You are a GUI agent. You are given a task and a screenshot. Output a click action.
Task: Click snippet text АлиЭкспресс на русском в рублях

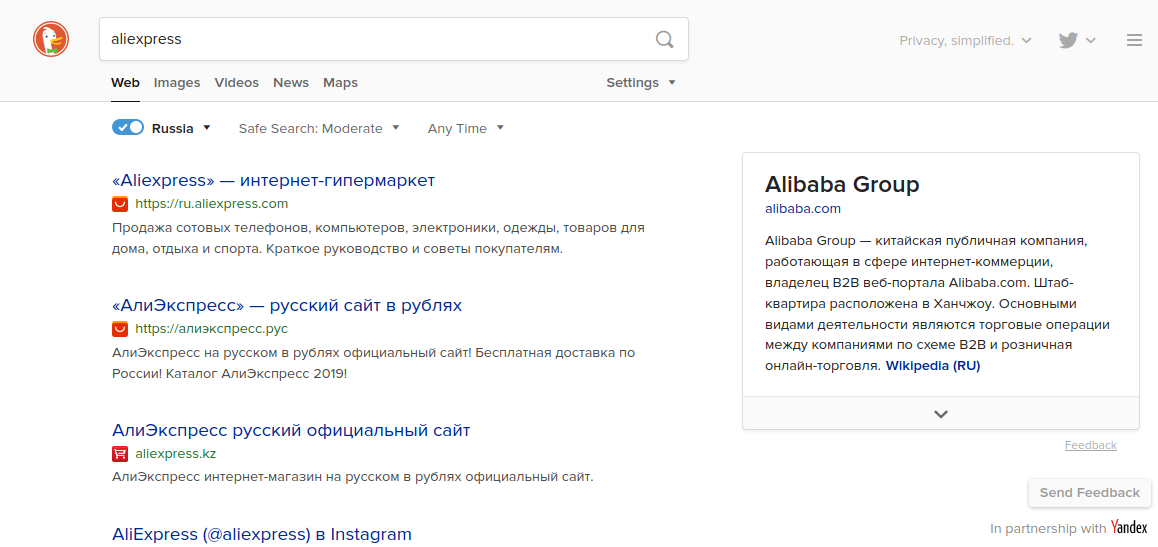(x=374, y=362)
